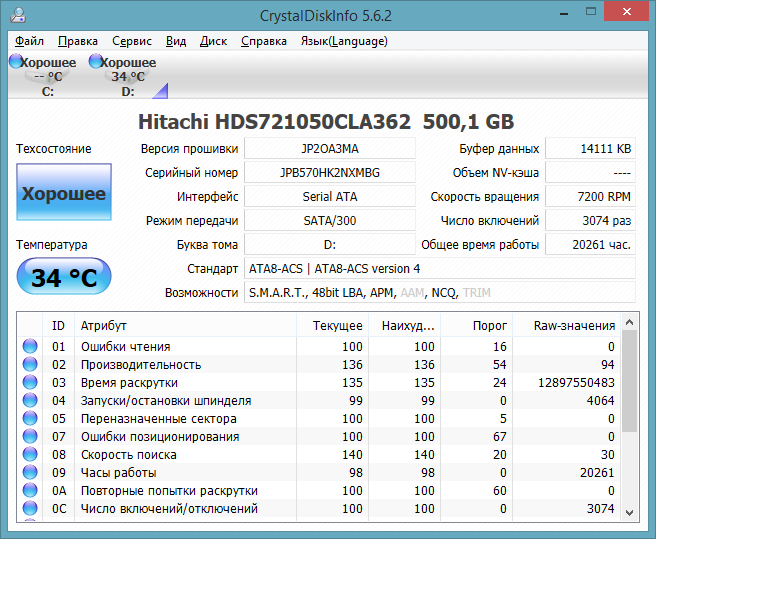
Task: Open the Сервис menu
Action: [132, 41]
